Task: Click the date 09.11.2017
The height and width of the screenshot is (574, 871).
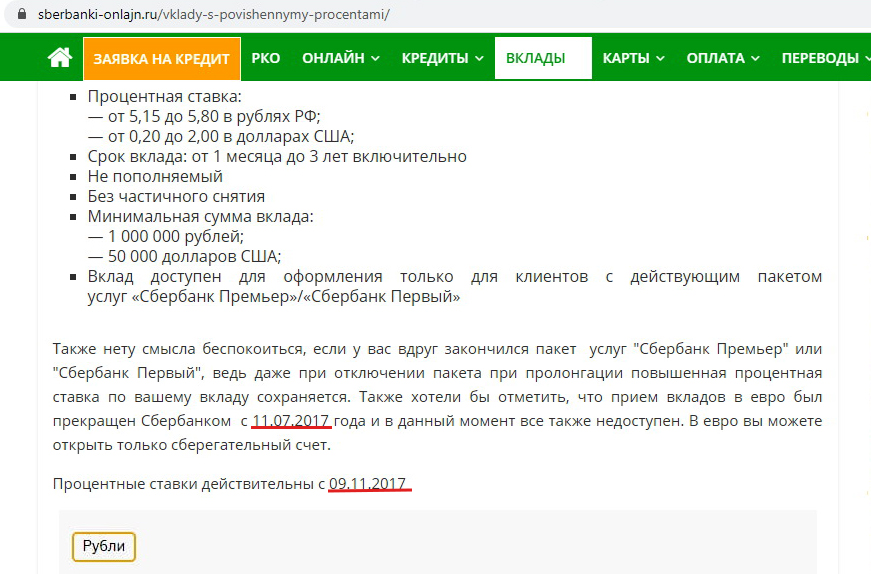Action: tap(368, 484)
